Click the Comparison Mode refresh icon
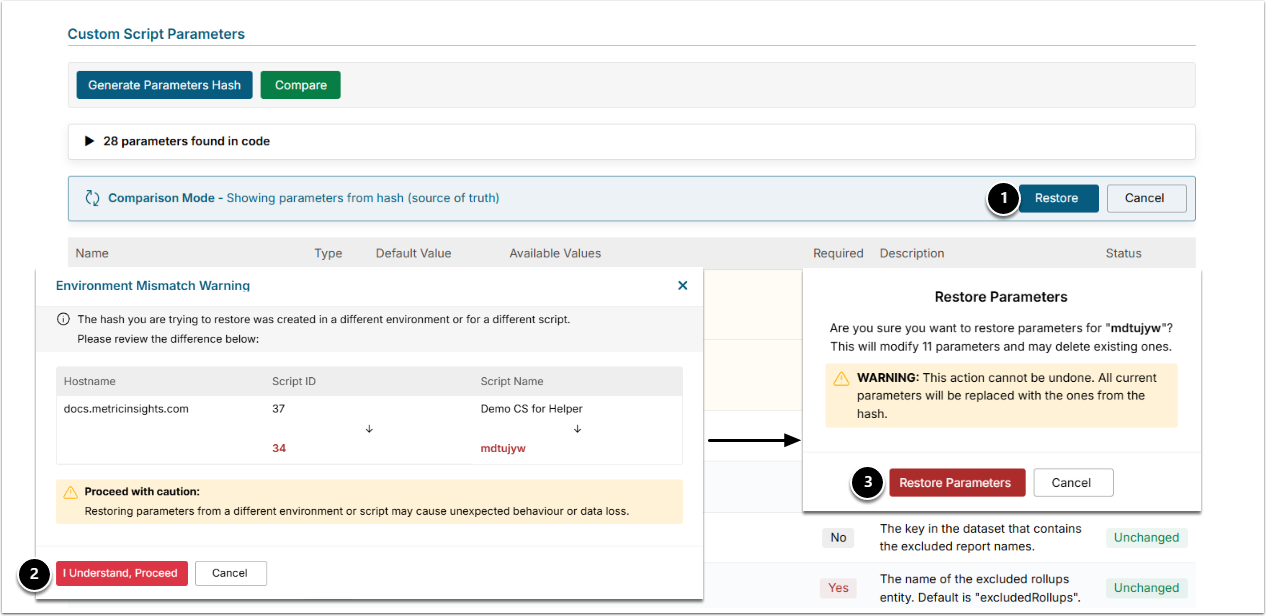Image resolution: width=1266 pixels, height=616 pixels. [x=93, y=198]
